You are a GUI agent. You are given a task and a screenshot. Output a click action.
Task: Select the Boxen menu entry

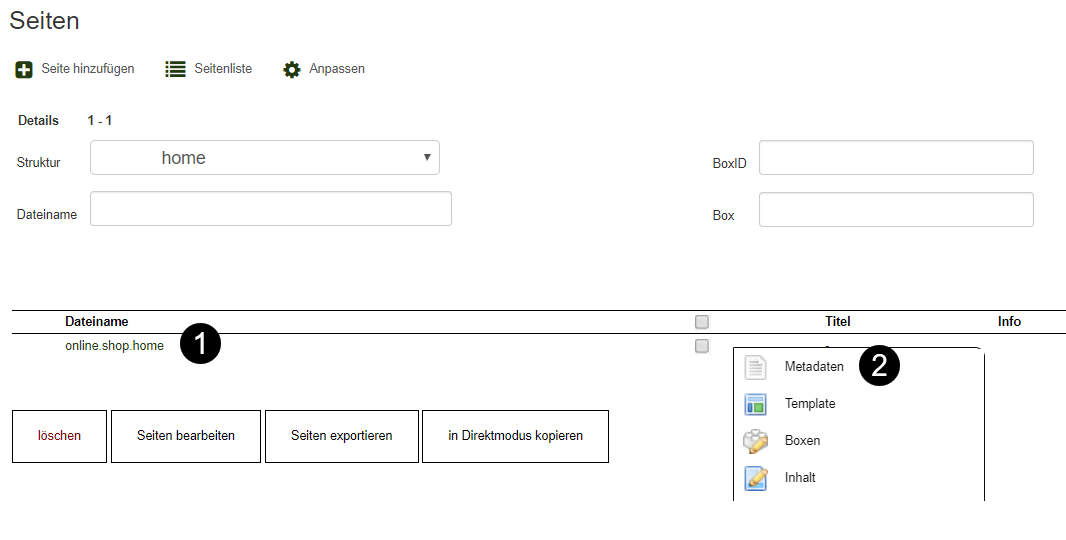click(802, 441)
